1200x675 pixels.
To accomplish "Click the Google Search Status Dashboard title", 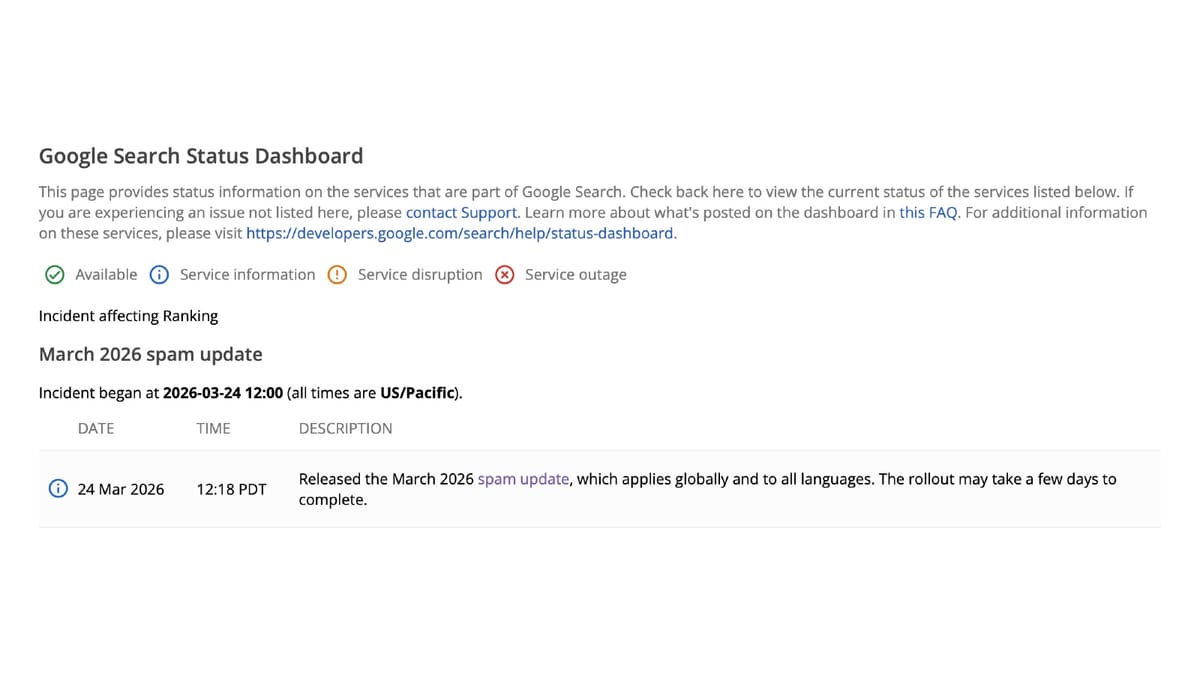I will coord(200,156).
